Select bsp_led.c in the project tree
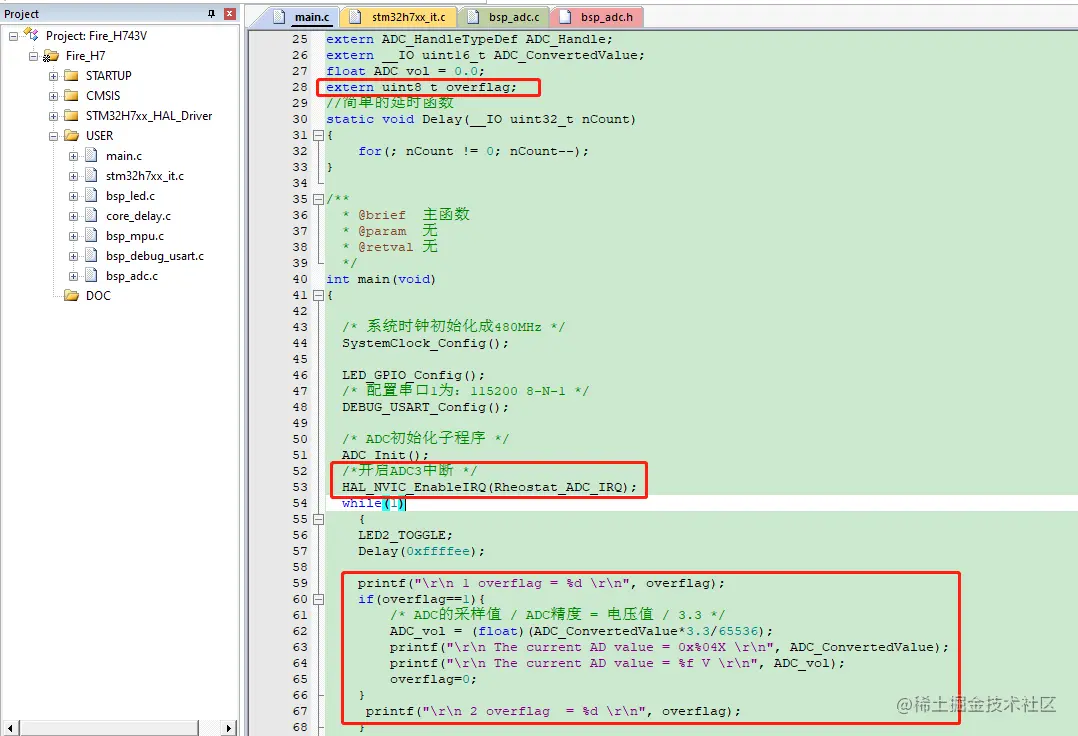This screenshot has height=736, width=1078. click(131, 196)
